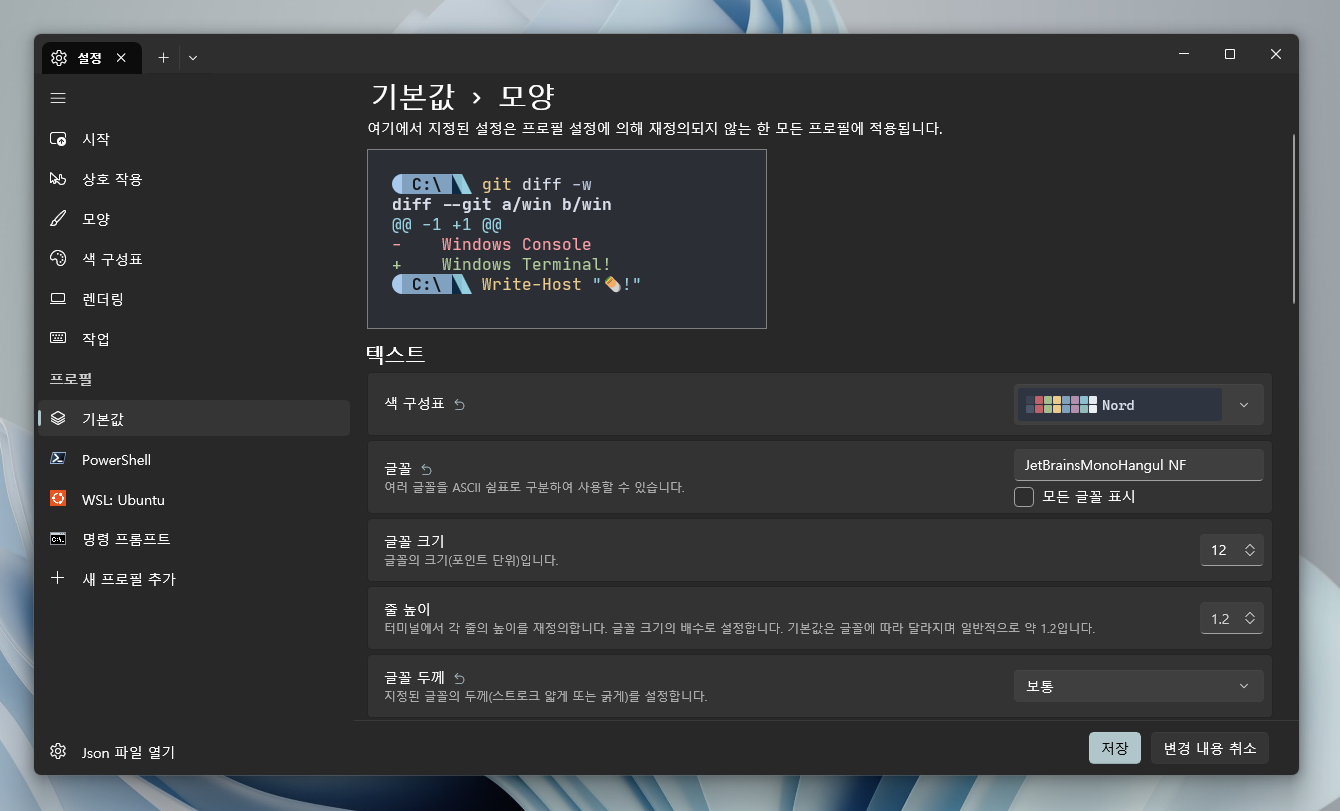Click the PowerShell profile icon
The width and height of the screenshot is (1340, 811).
coord(58,459)
